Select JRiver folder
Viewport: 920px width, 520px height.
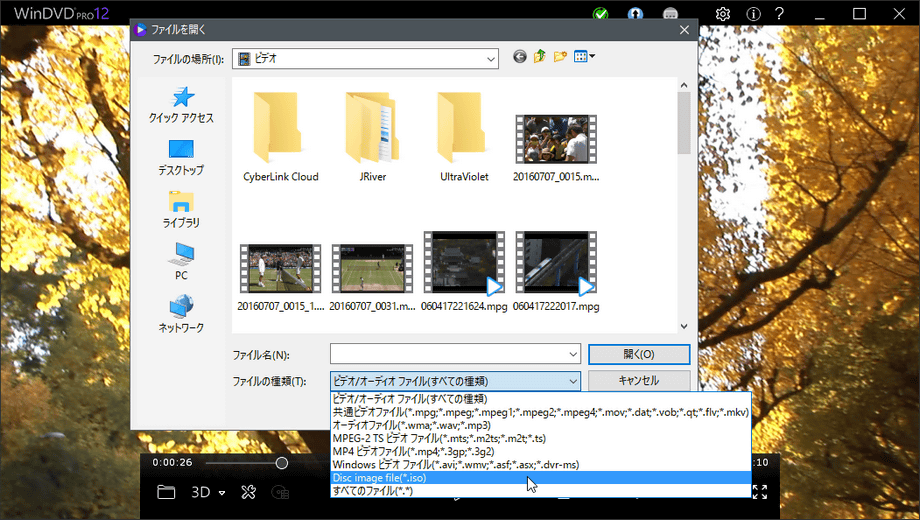pos(373,137)
